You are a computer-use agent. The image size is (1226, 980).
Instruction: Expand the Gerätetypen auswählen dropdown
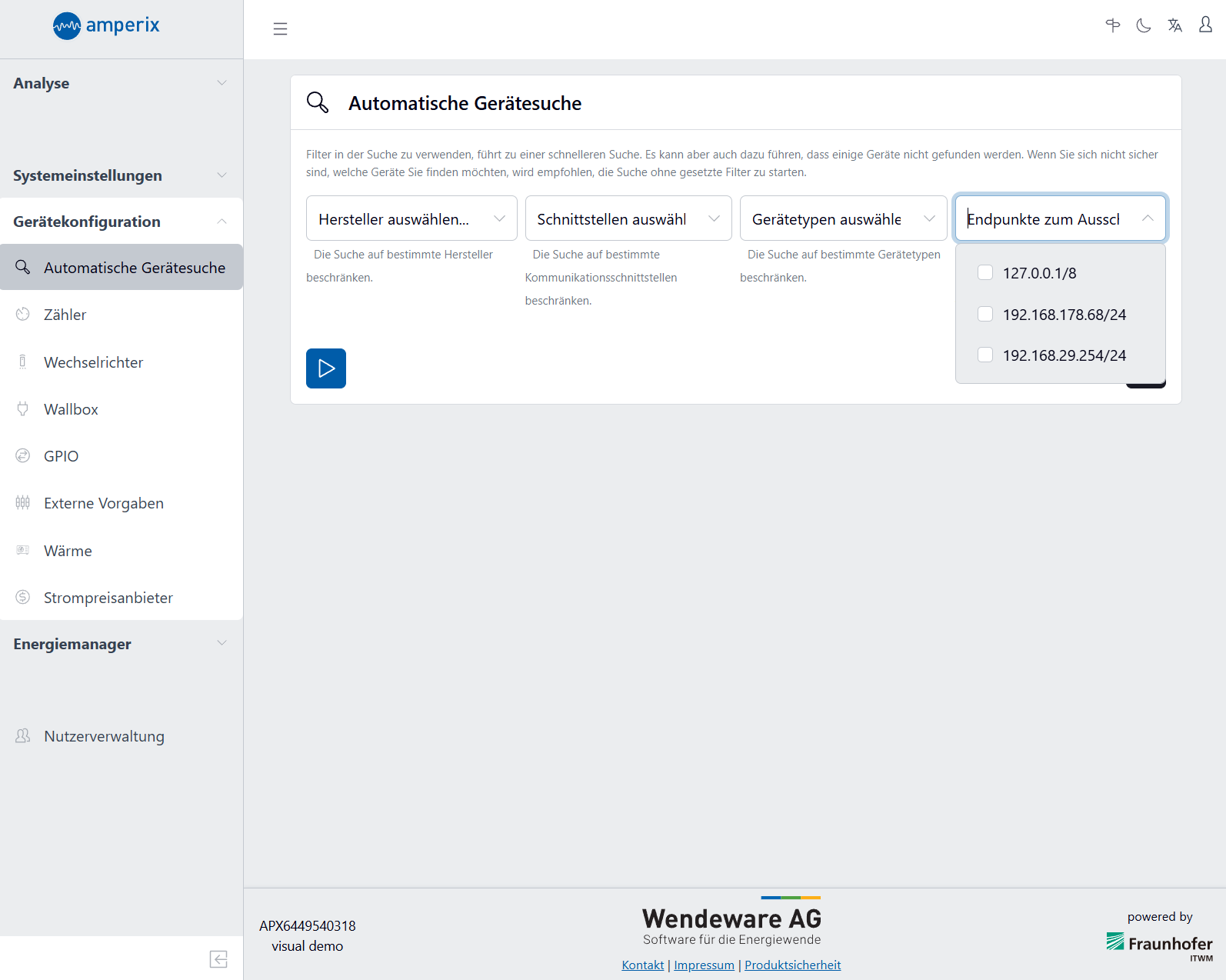pyautogui.click(x=843, y=219)
